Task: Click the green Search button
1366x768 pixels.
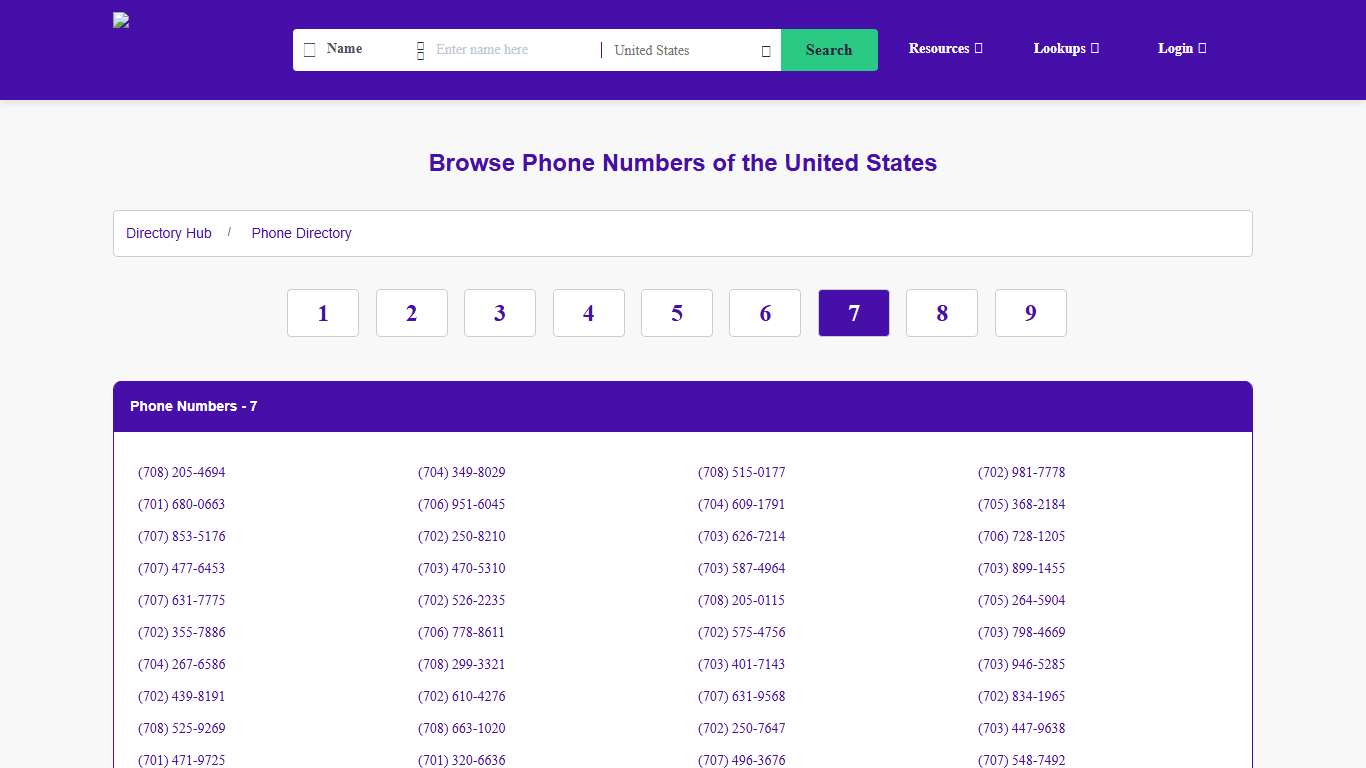Action: tap(829, 50)
